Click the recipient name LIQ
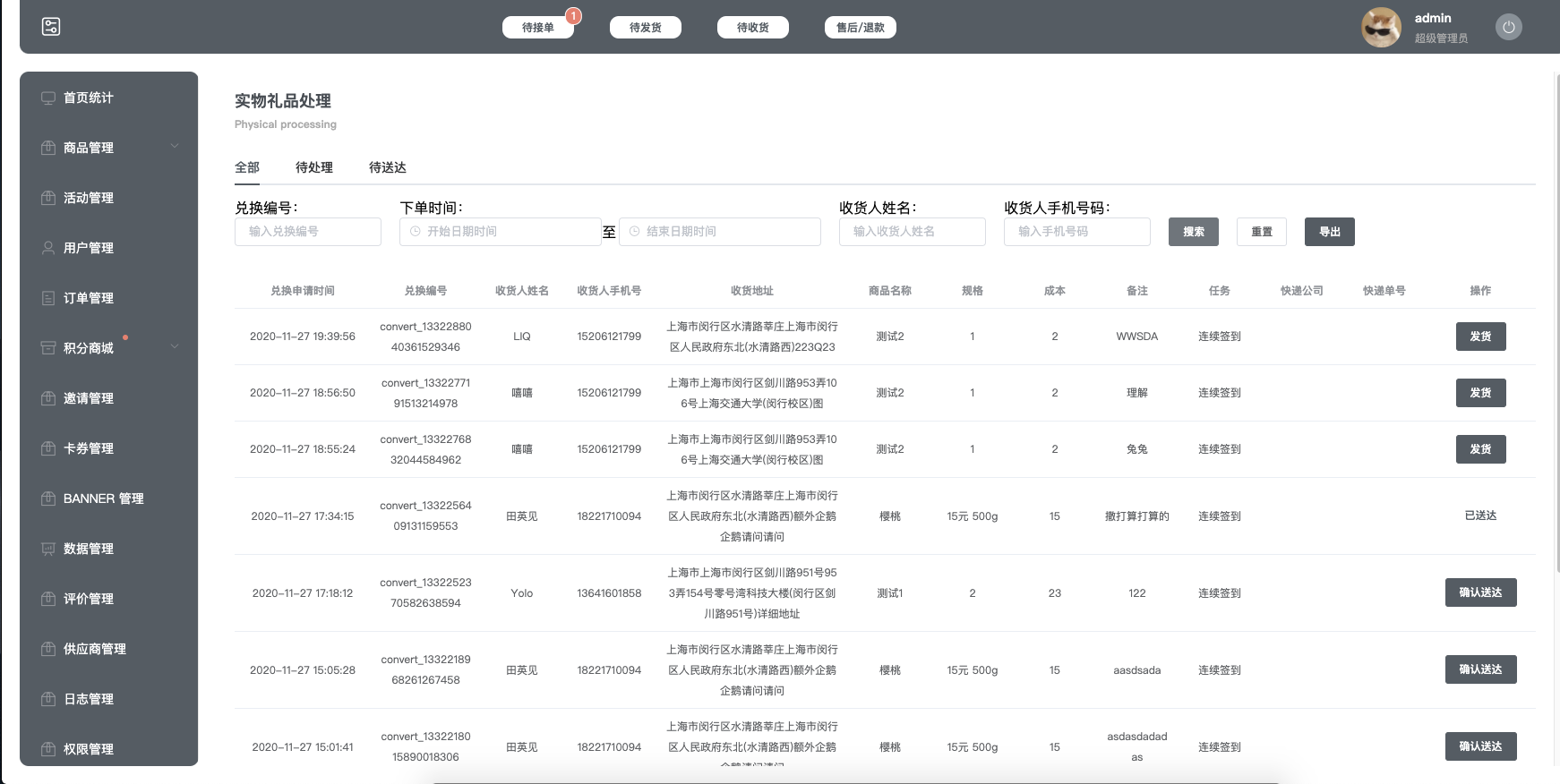Screen dimensions: 1560x784 [522, 337]
